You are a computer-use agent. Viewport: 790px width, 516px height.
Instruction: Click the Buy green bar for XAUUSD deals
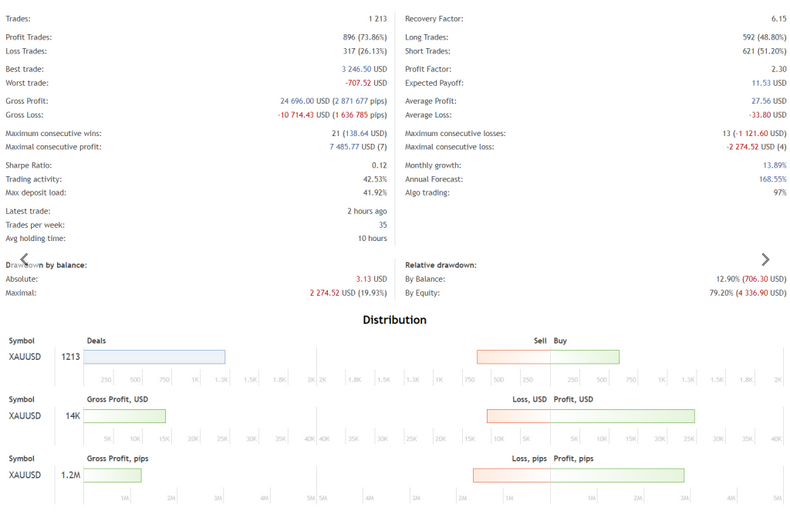[585, 357]
